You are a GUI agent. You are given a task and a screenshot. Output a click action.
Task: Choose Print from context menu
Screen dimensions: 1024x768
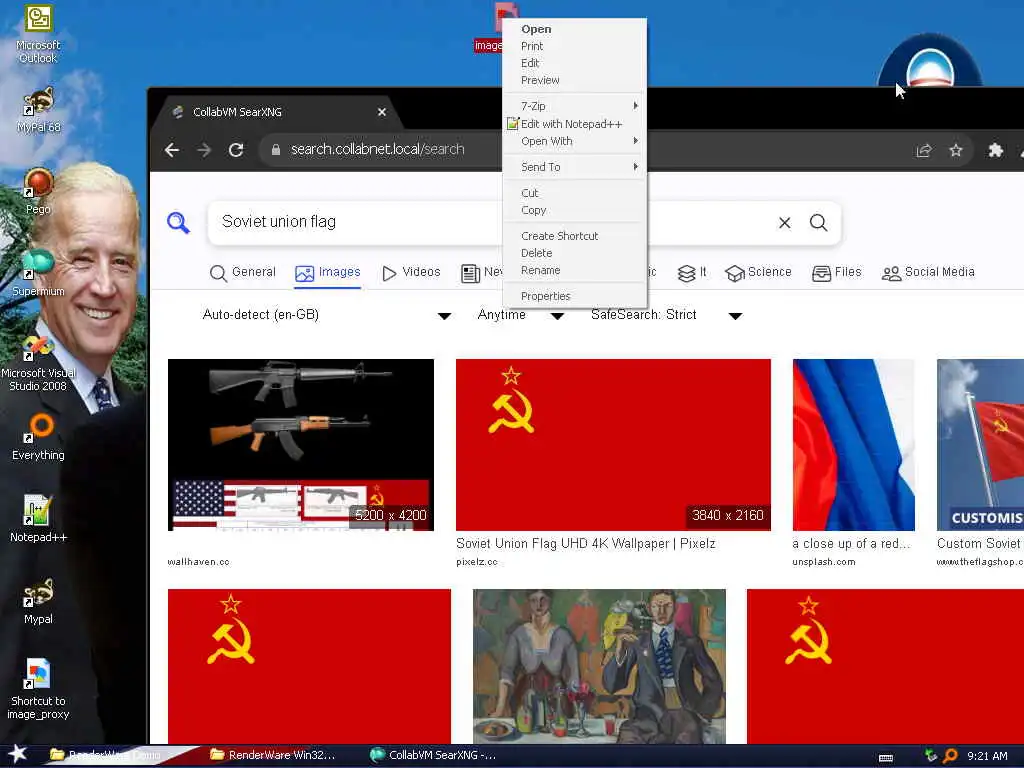pyautogui.click(x=575, y=46)
